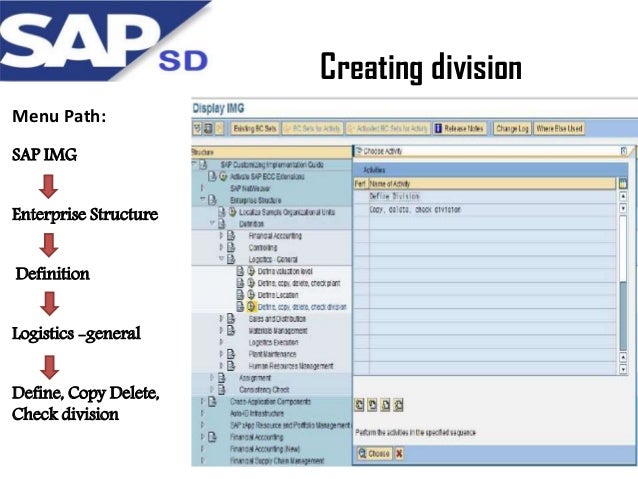The width and height of the screenshot is (638, 479).
Task: Collapse the Logistics - General node
Action: tap(221, 258)
